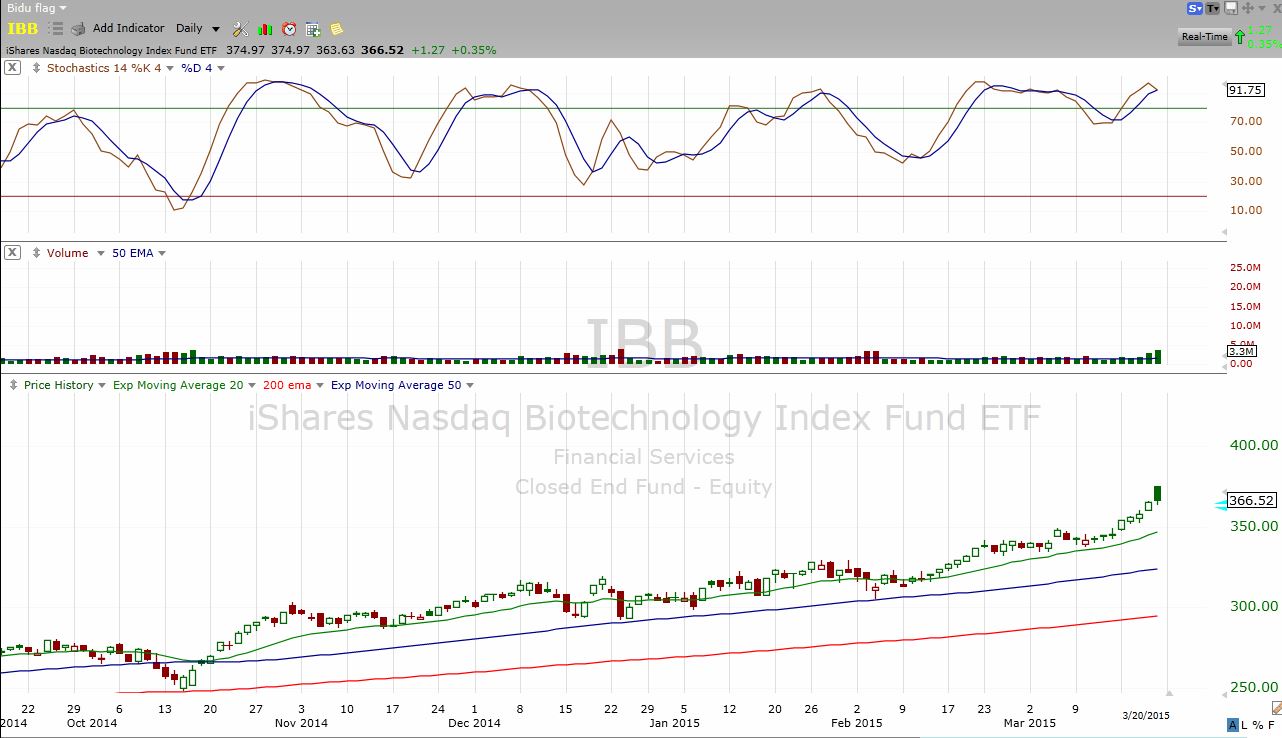Toggle arithmetic scale with the A button
The width and height of the screenshot is (1282, 738).
1232,725
